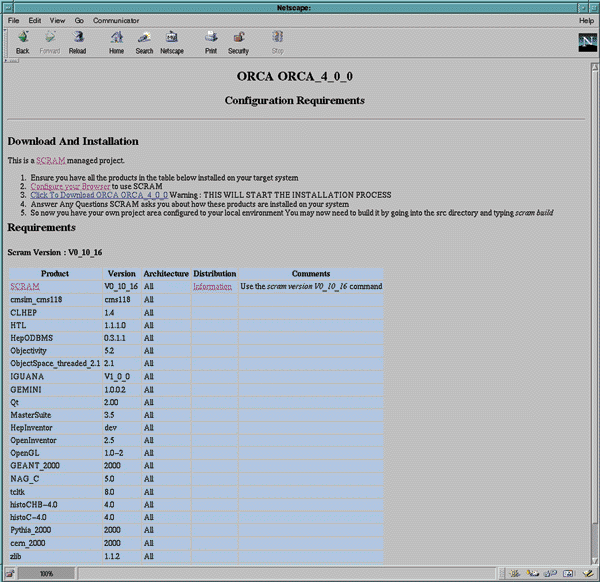Go to Home via toolbar icon
Viewport: 600px width, 582px height.
coord(117,41)
